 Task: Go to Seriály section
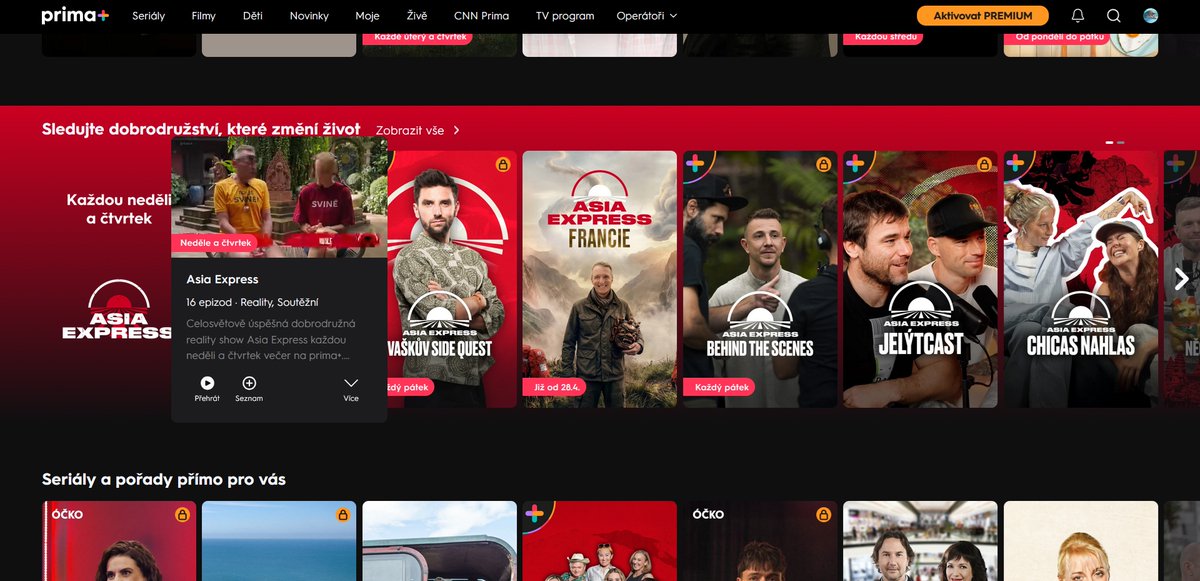tap(148, 16)
